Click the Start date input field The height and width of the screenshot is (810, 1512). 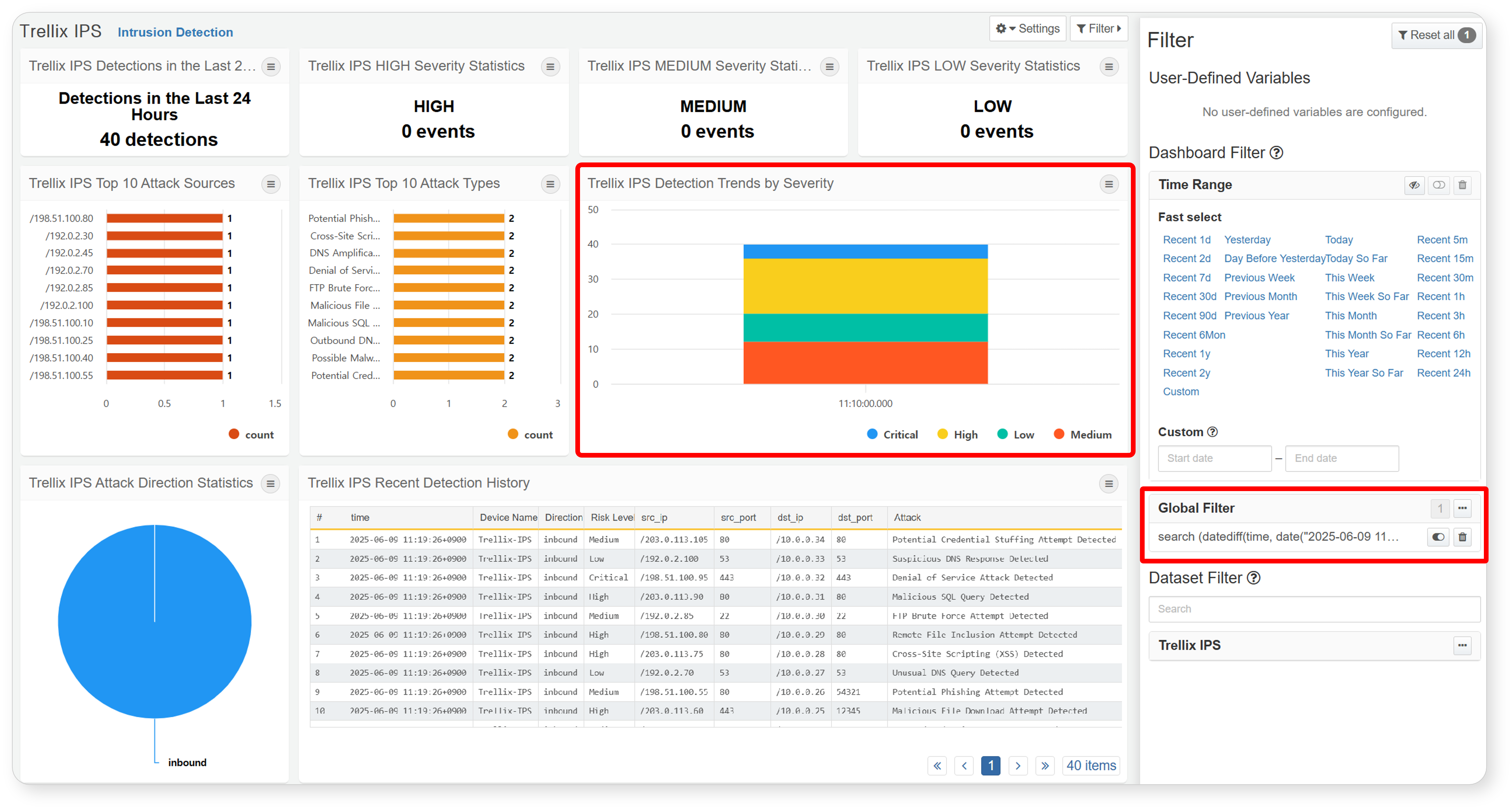point(1214,458)
